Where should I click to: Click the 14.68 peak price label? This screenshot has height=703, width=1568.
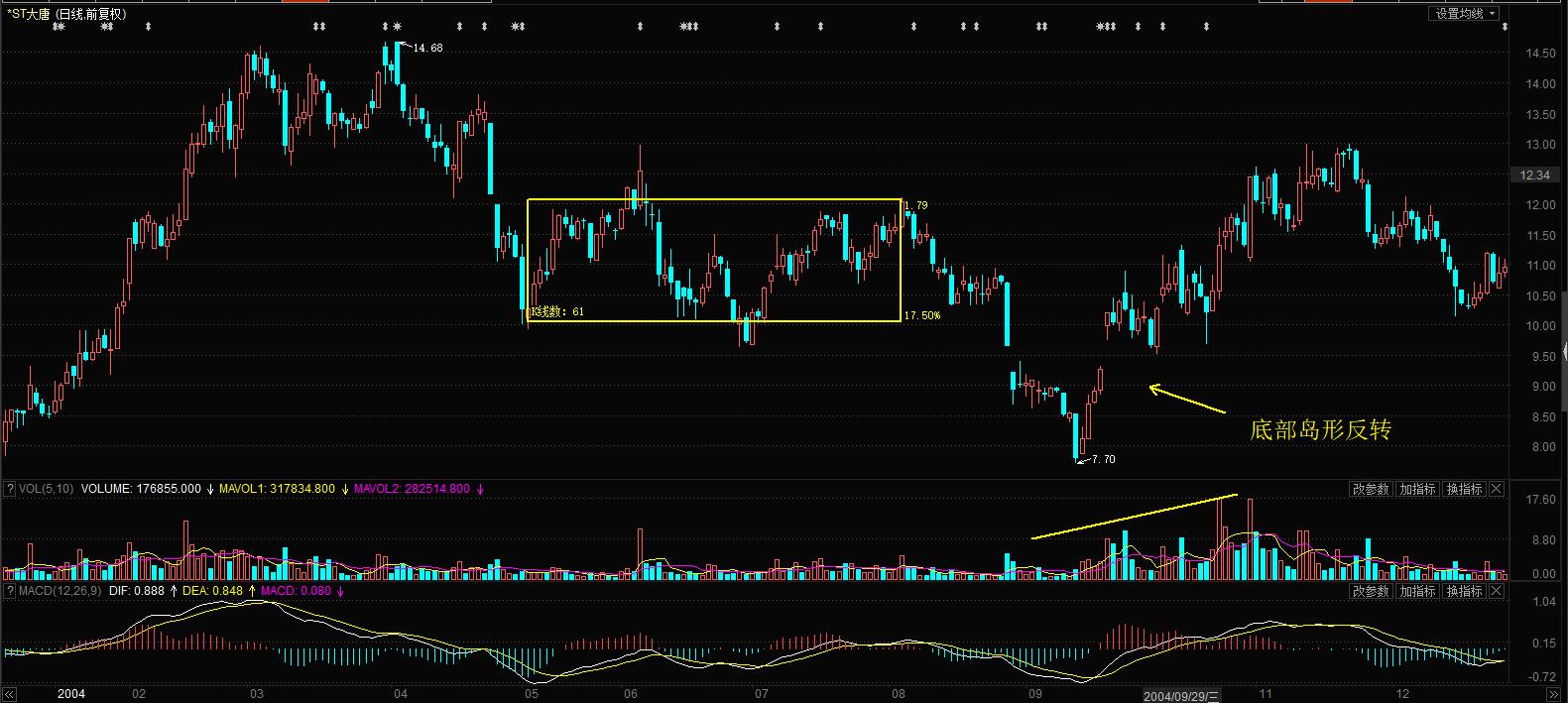(427, 48)
